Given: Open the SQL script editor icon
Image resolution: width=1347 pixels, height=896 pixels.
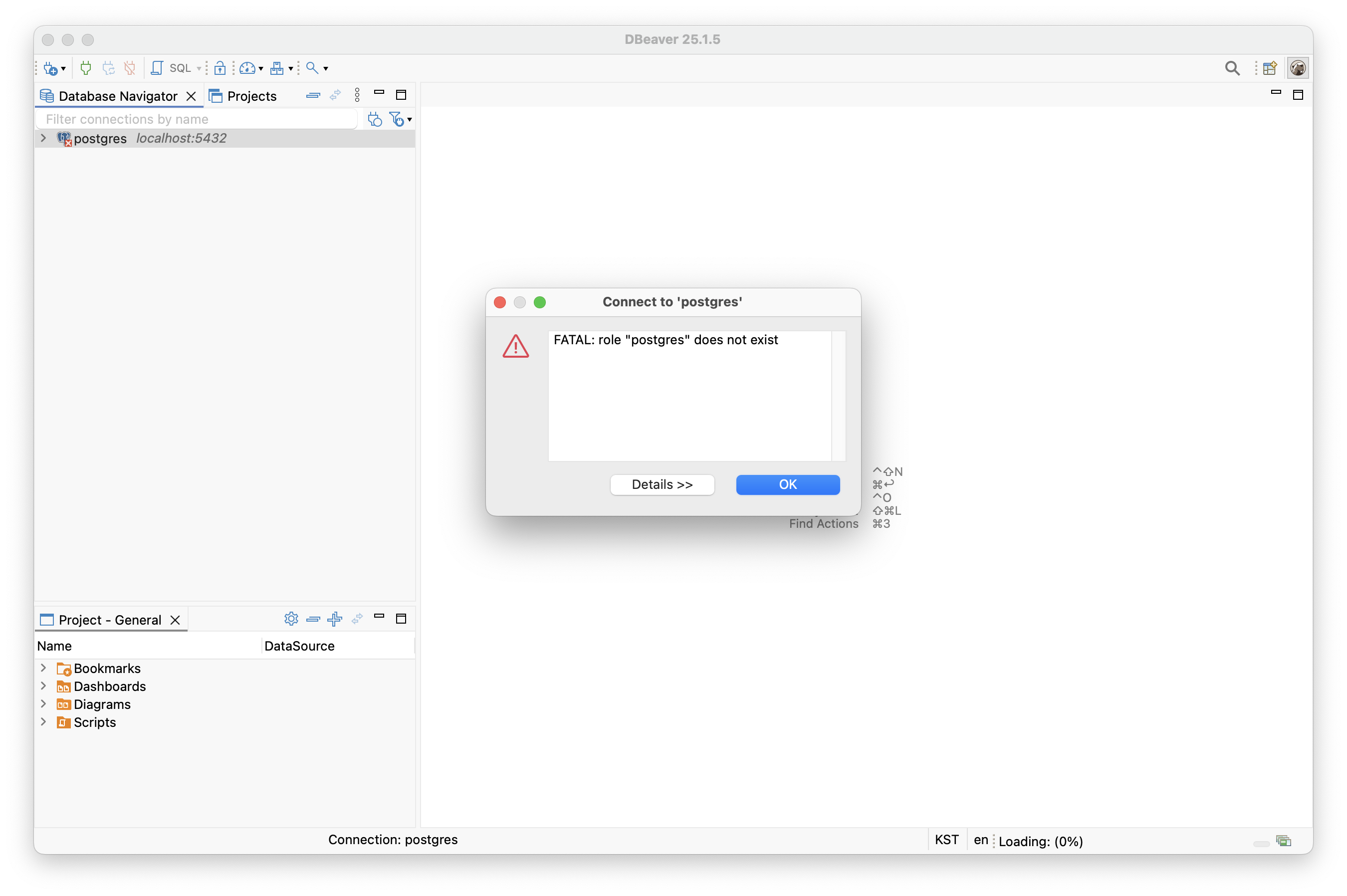Looking at the screenshot, I should (x=157, y=68).
